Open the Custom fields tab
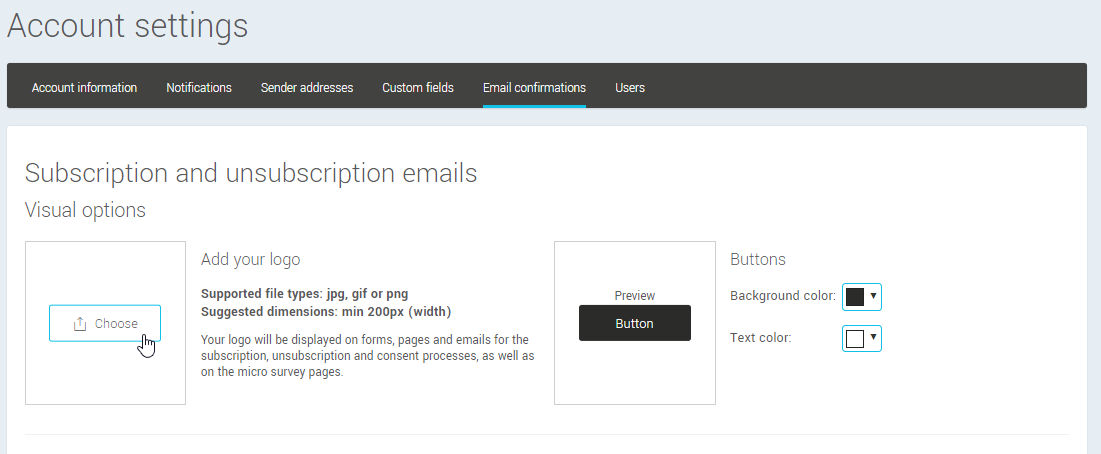 click(418, 88)
